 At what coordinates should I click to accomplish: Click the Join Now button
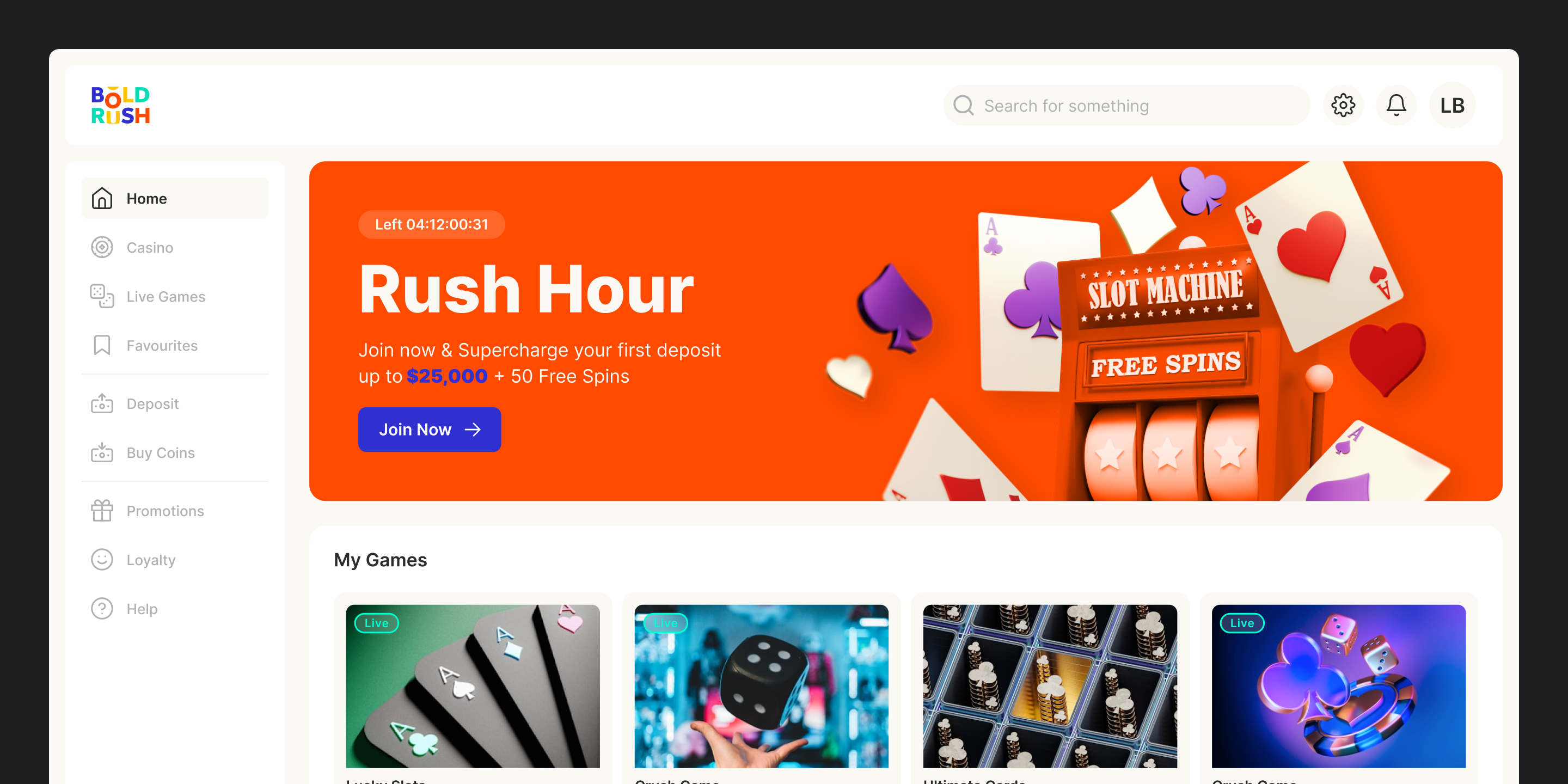(429, 430)
